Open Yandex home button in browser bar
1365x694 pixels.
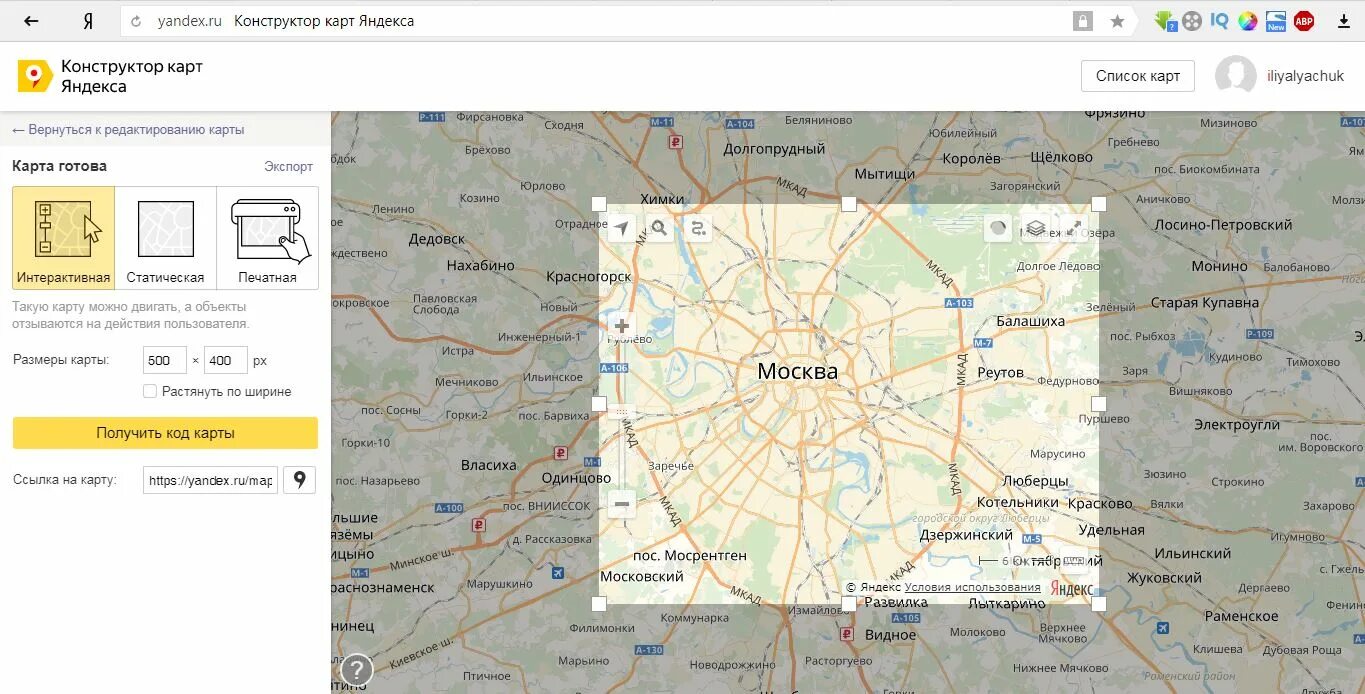pos(88,21)
